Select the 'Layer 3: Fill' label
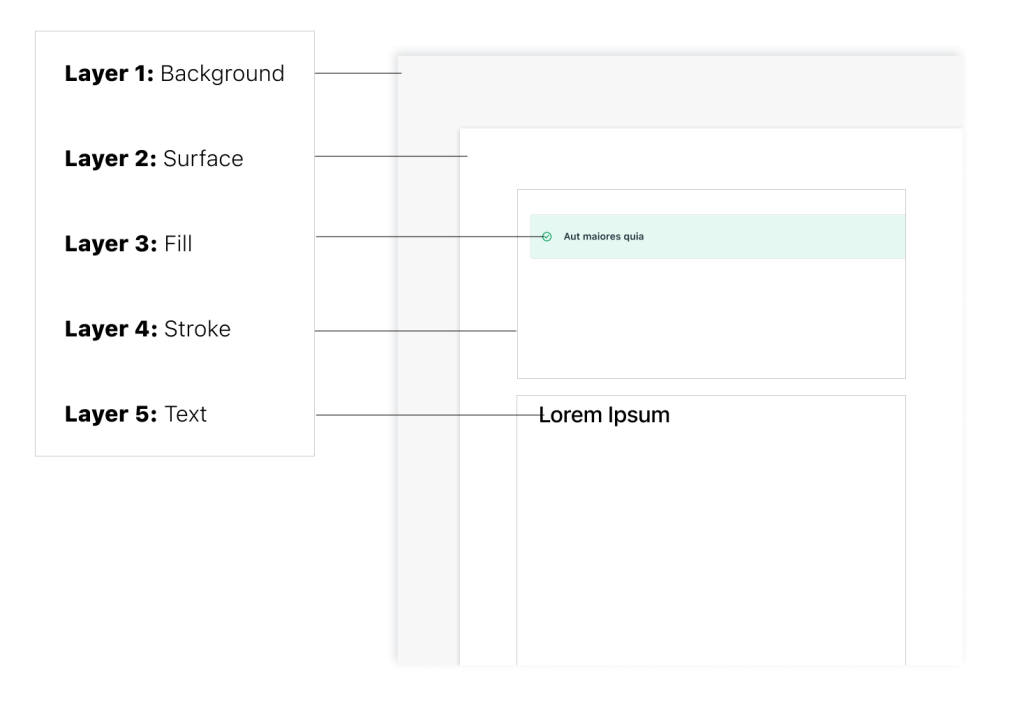Screen dimensions: 1024x721 click(128, 243)
